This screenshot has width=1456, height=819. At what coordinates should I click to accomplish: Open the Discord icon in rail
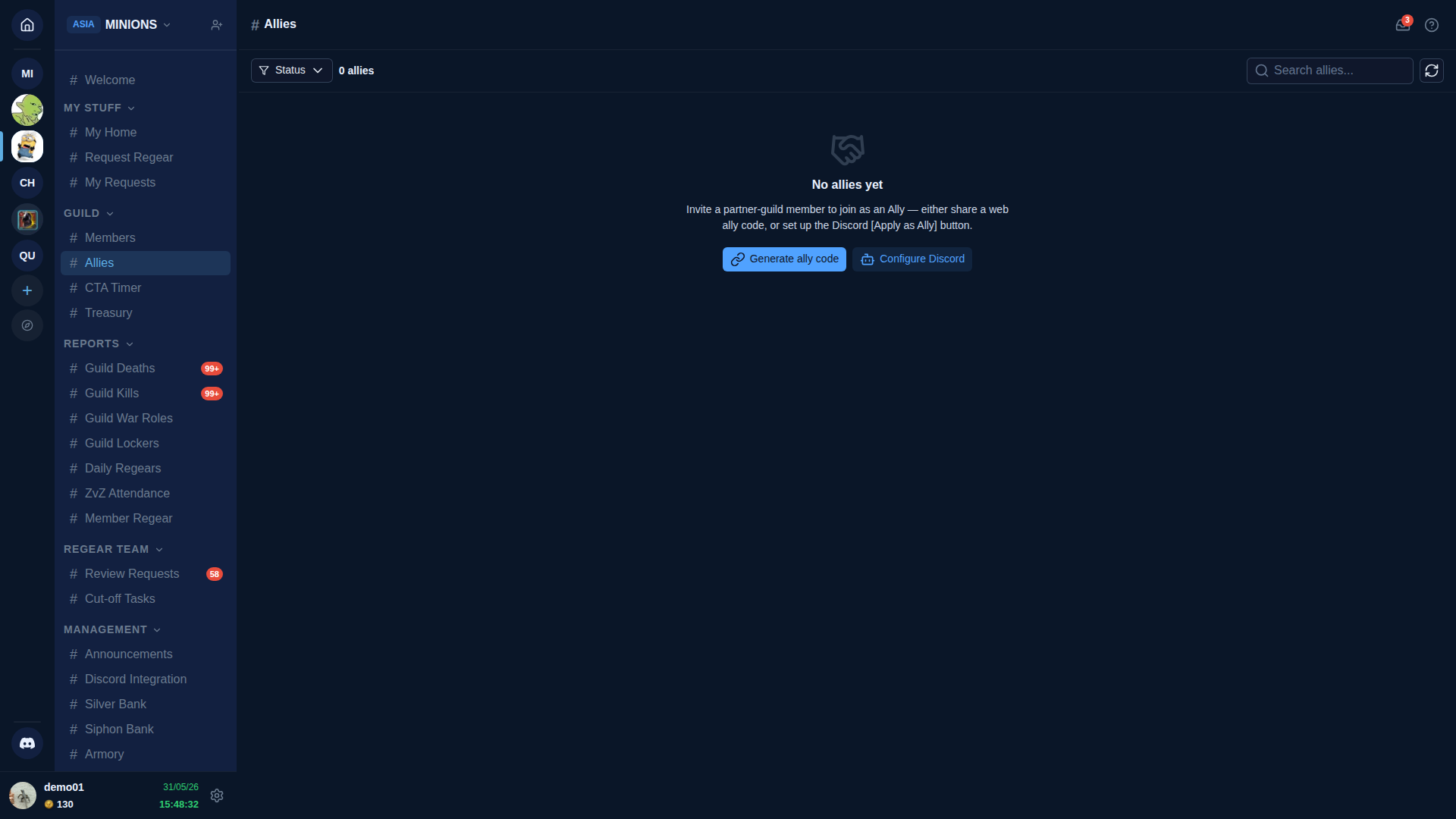tap(27, 743)
